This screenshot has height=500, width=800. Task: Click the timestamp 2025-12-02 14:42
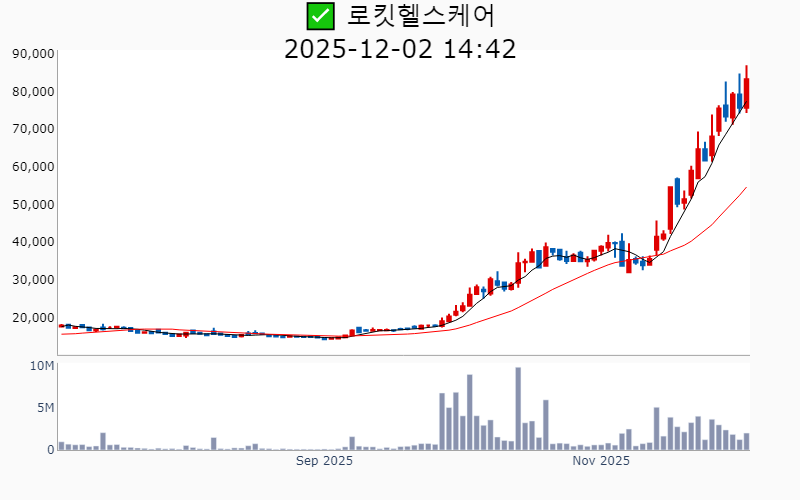pyautogui.click(x=400, y=48)
